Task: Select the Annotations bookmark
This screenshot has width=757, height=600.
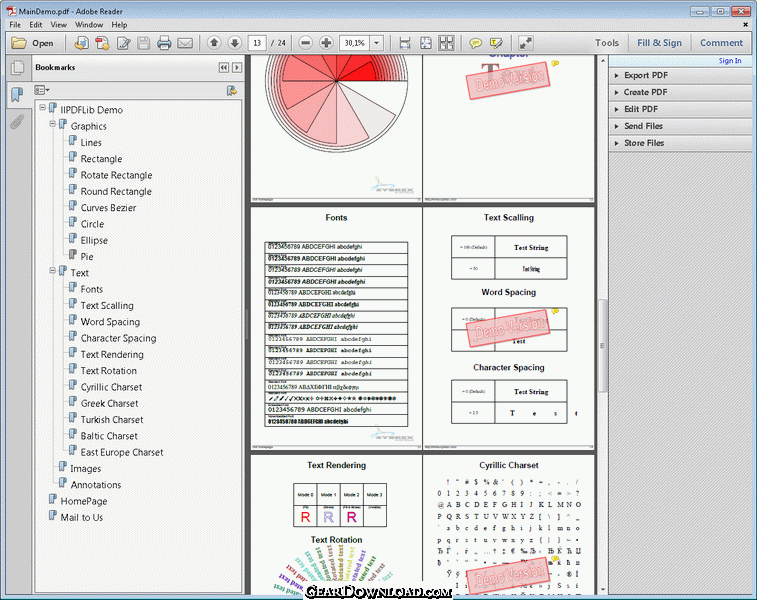Action: pos(96,485)
